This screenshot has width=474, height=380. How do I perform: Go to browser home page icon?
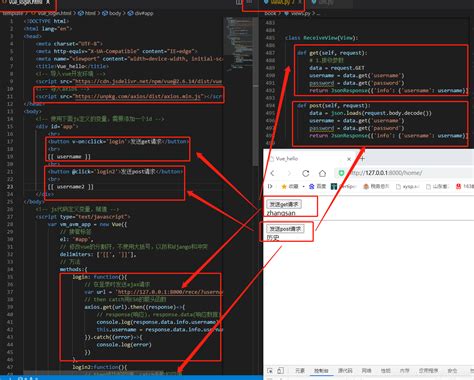click(x=322, y=173)
